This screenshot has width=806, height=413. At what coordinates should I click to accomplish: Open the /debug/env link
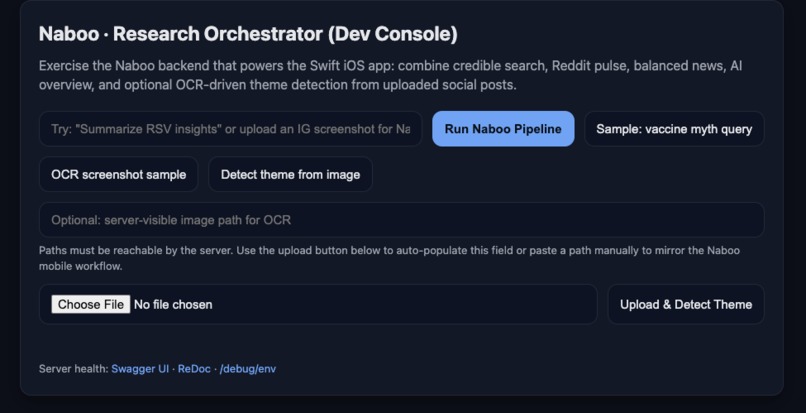(248, 369)
